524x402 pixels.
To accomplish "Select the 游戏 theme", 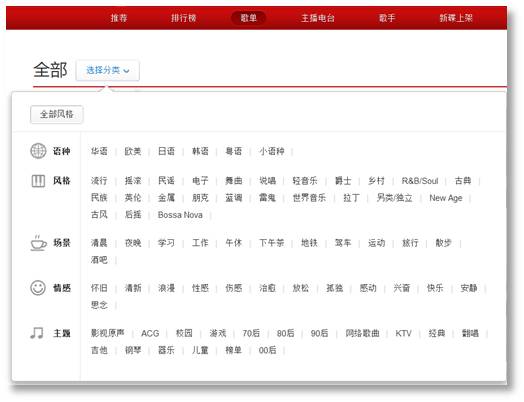I will [218, 333].
